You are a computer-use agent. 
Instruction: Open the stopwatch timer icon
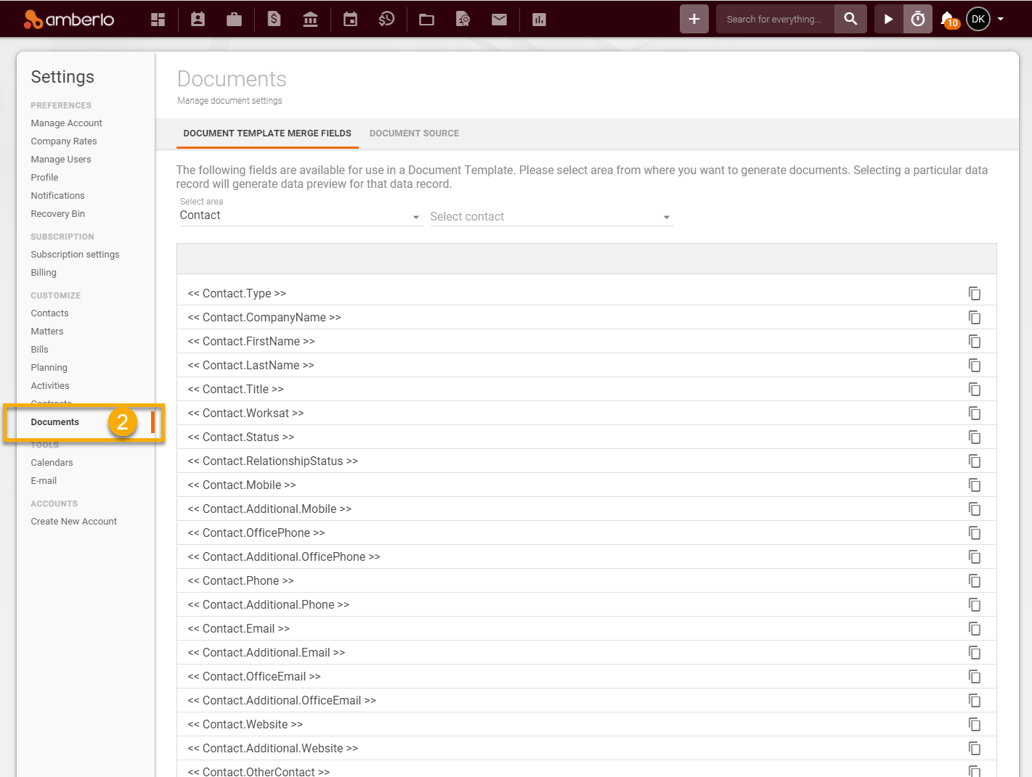917,19
